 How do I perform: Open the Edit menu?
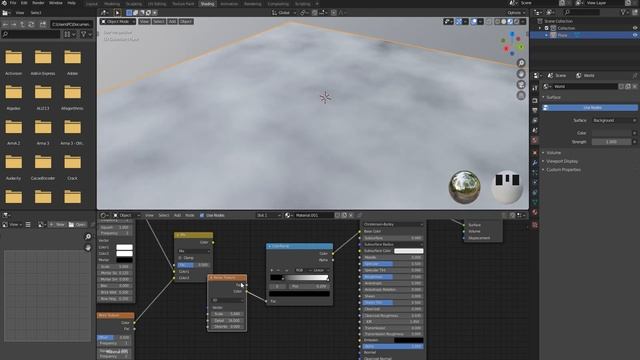[x=24, y=3]
